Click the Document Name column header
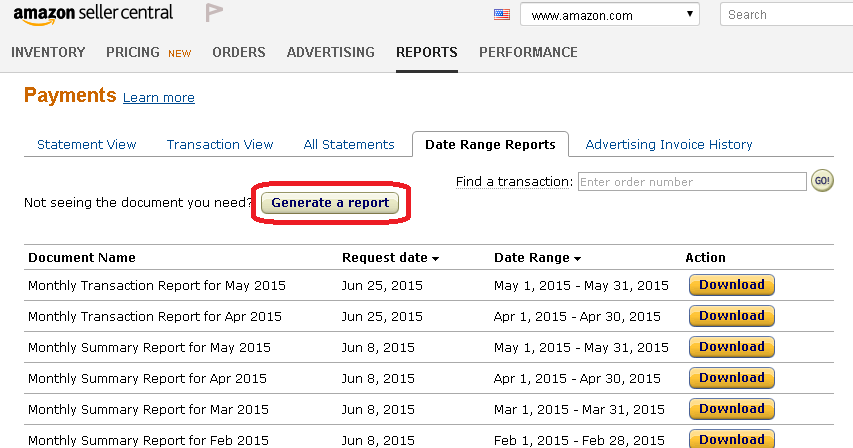 82,258
